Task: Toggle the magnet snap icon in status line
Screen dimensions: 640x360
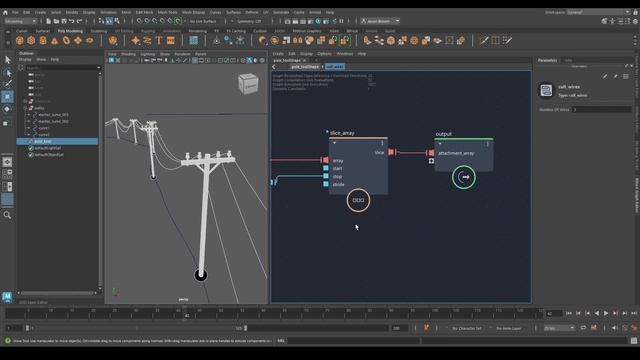Action: [x=178, y=21]
